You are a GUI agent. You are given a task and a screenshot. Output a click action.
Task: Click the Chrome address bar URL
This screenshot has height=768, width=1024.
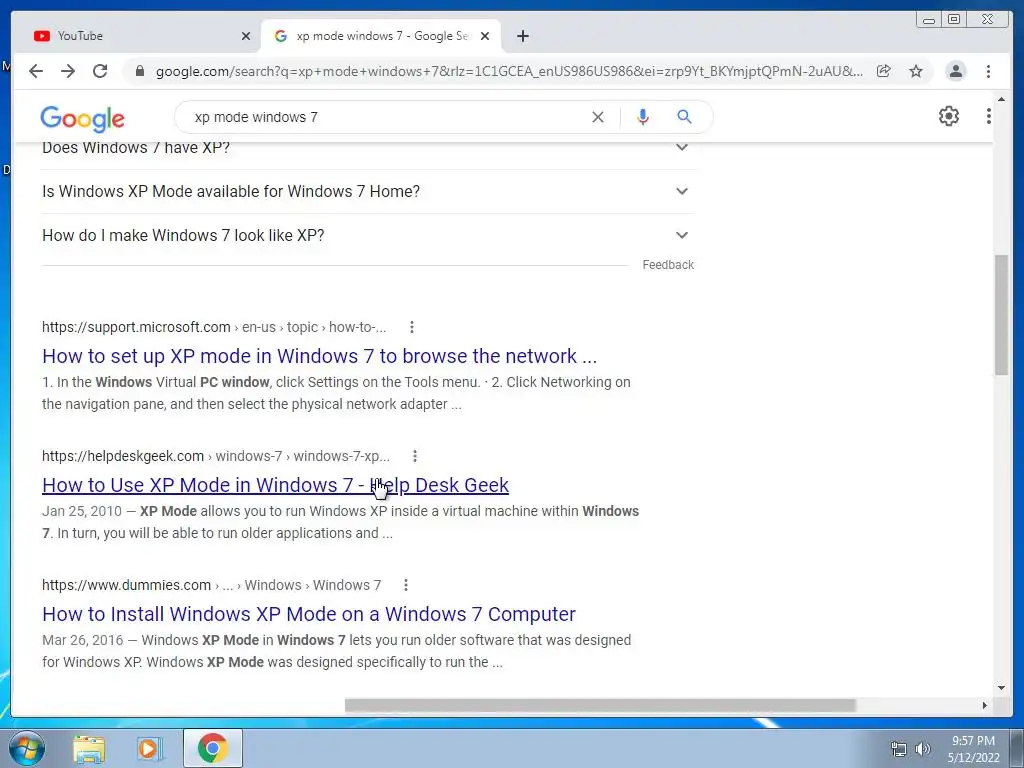[x=509, y=71]
